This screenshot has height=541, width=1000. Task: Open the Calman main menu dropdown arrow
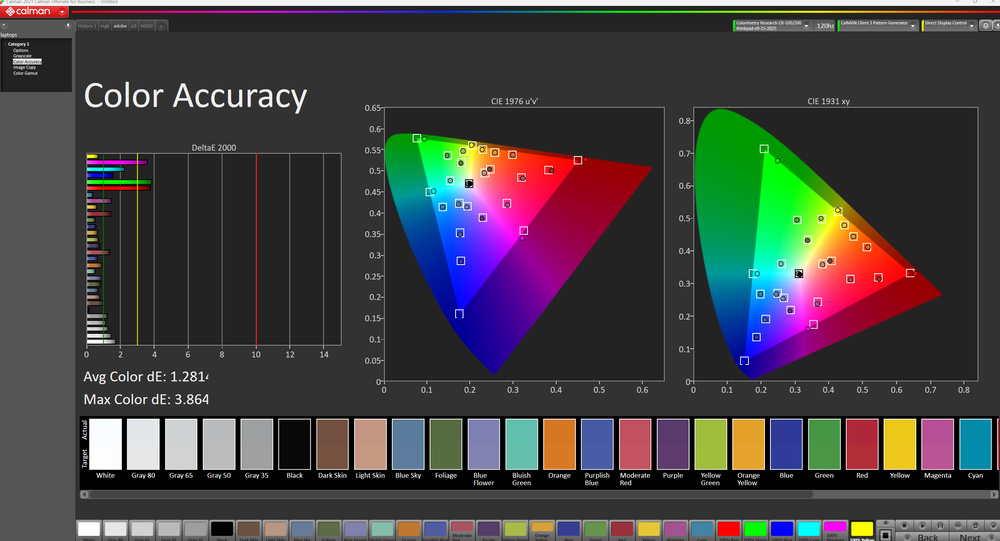pos(62,12)
